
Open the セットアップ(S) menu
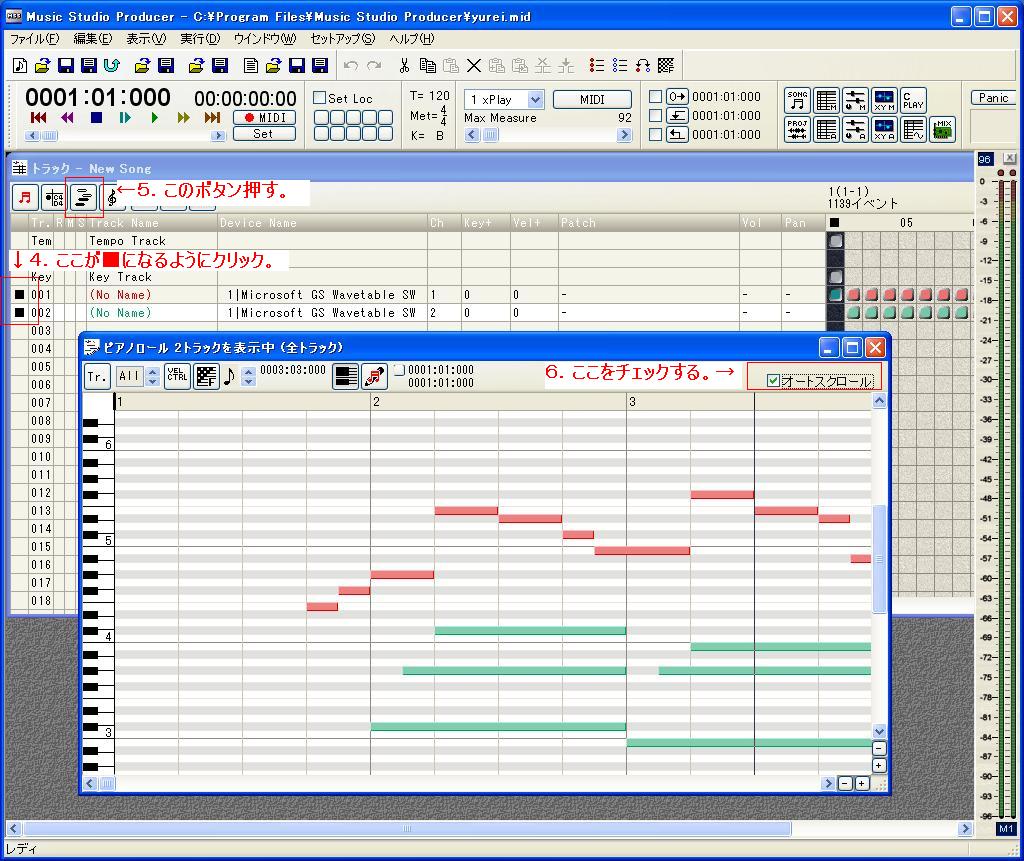tap(342, 39)
